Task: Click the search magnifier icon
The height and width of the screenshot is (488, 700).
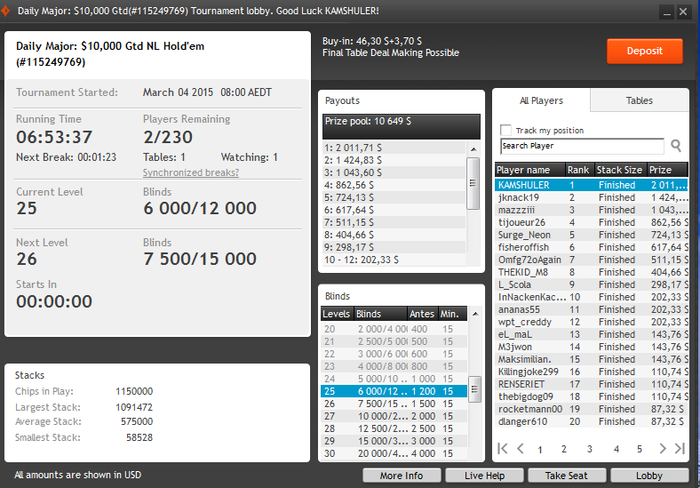Action: point(676,146)
